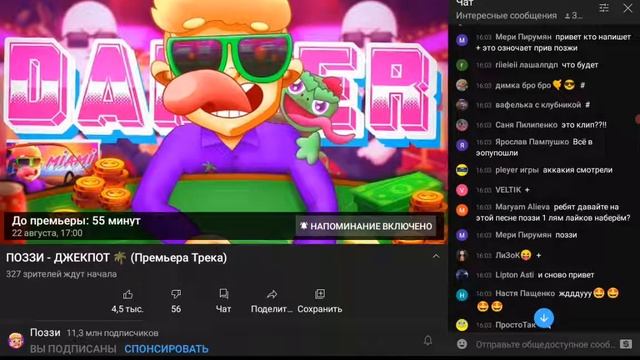Click video title ПОЗЗИ - ДЖЕКПОТ
The width and height of the screenshot is (640, 360).
tap(116, 258)
